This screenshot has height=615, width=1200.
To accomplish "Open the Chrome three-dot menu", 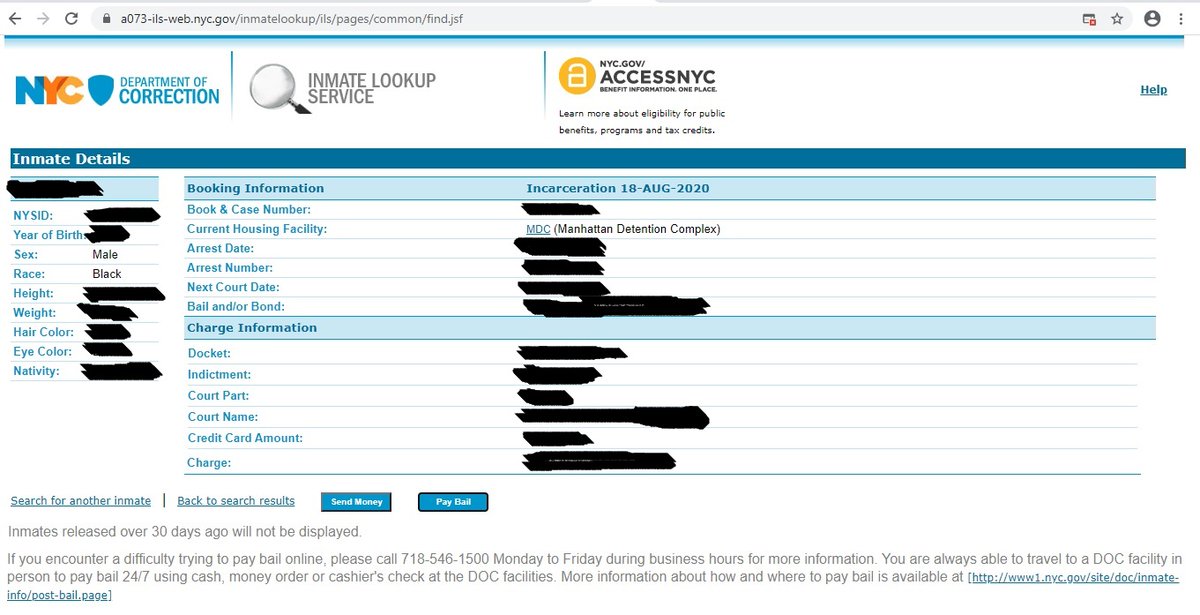I will pyautogui.click(x=1182, y=17).
